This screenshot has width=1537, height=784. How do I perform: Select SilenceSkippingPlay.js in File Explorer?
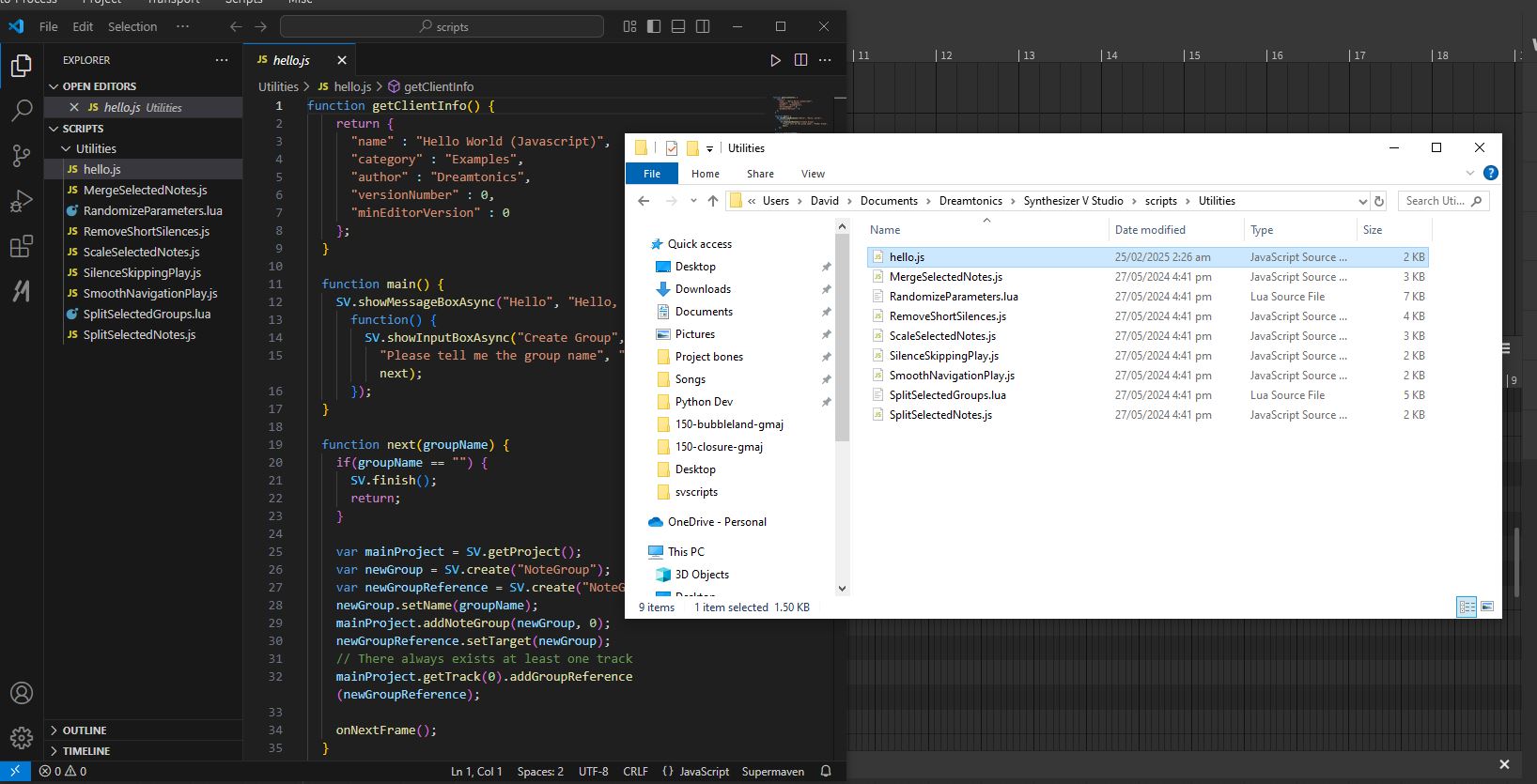point(1148,356)
